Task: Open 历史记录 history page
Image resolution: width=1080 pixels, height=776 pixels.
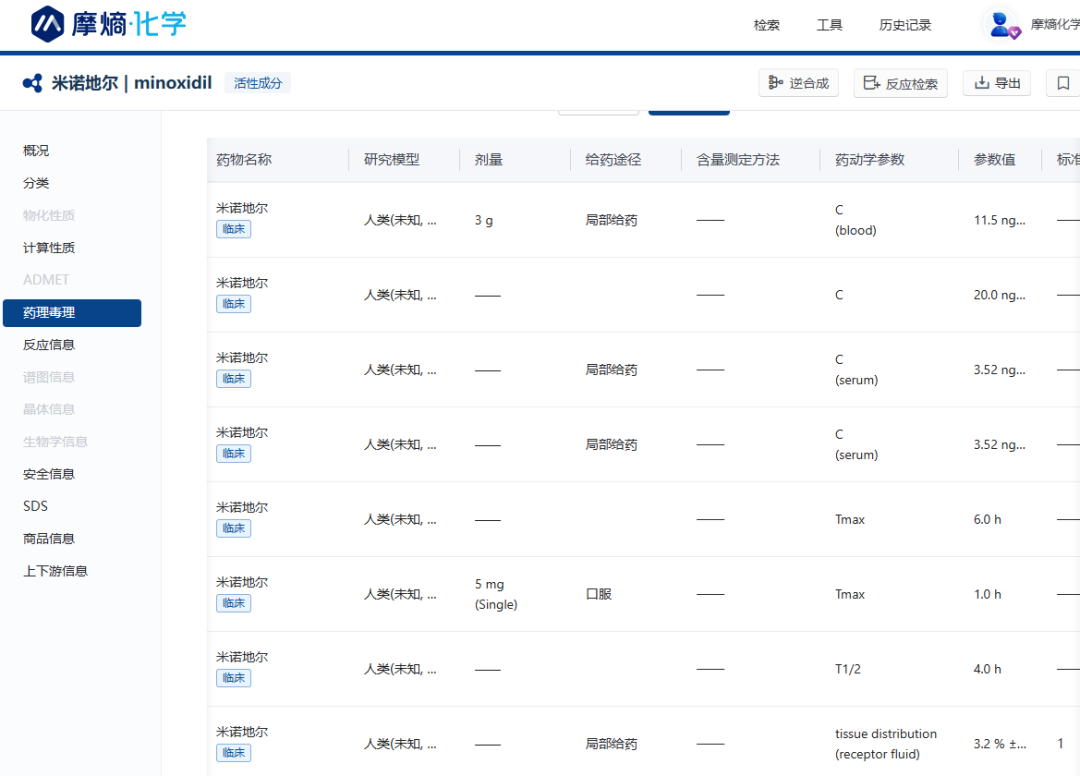Action: (x=905, y=25)
